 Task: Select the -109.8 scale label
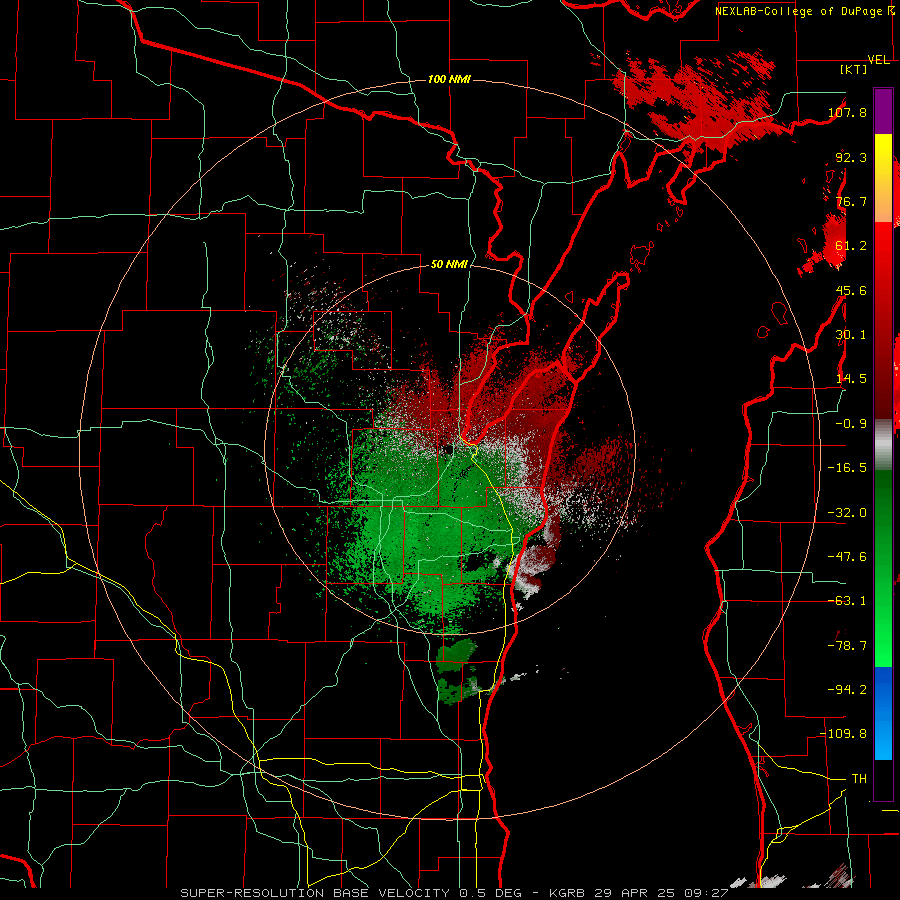[x=844, y=734]
